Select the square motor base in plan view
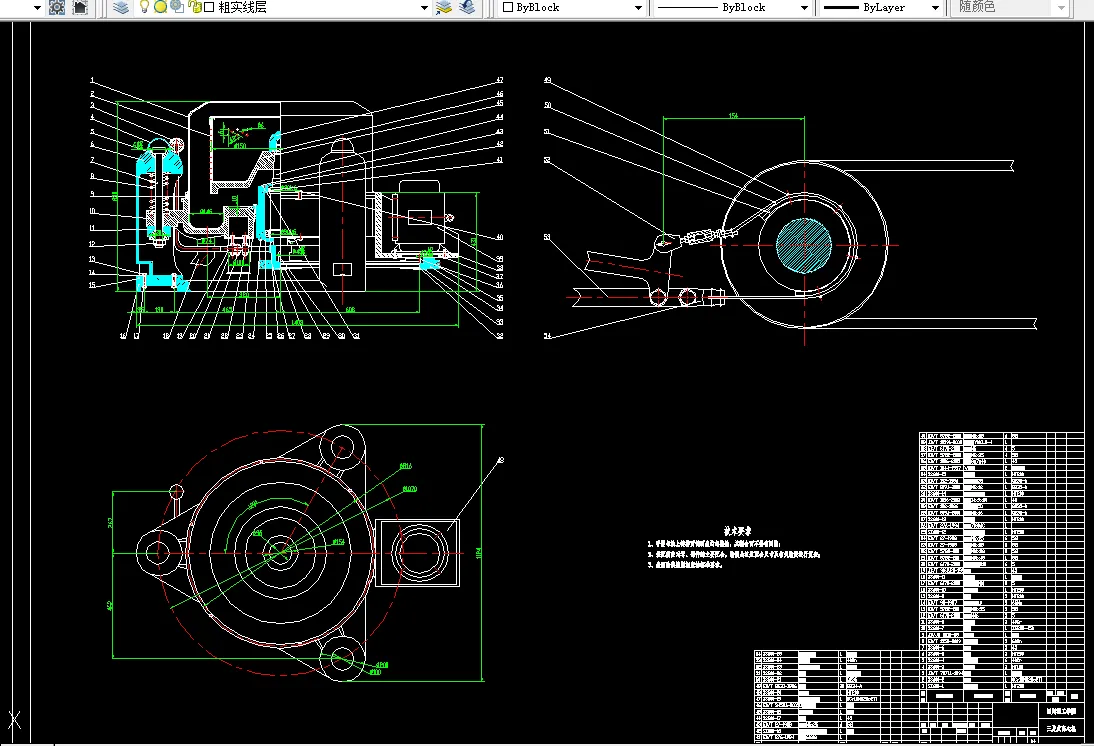 click(x=417, y=553)
